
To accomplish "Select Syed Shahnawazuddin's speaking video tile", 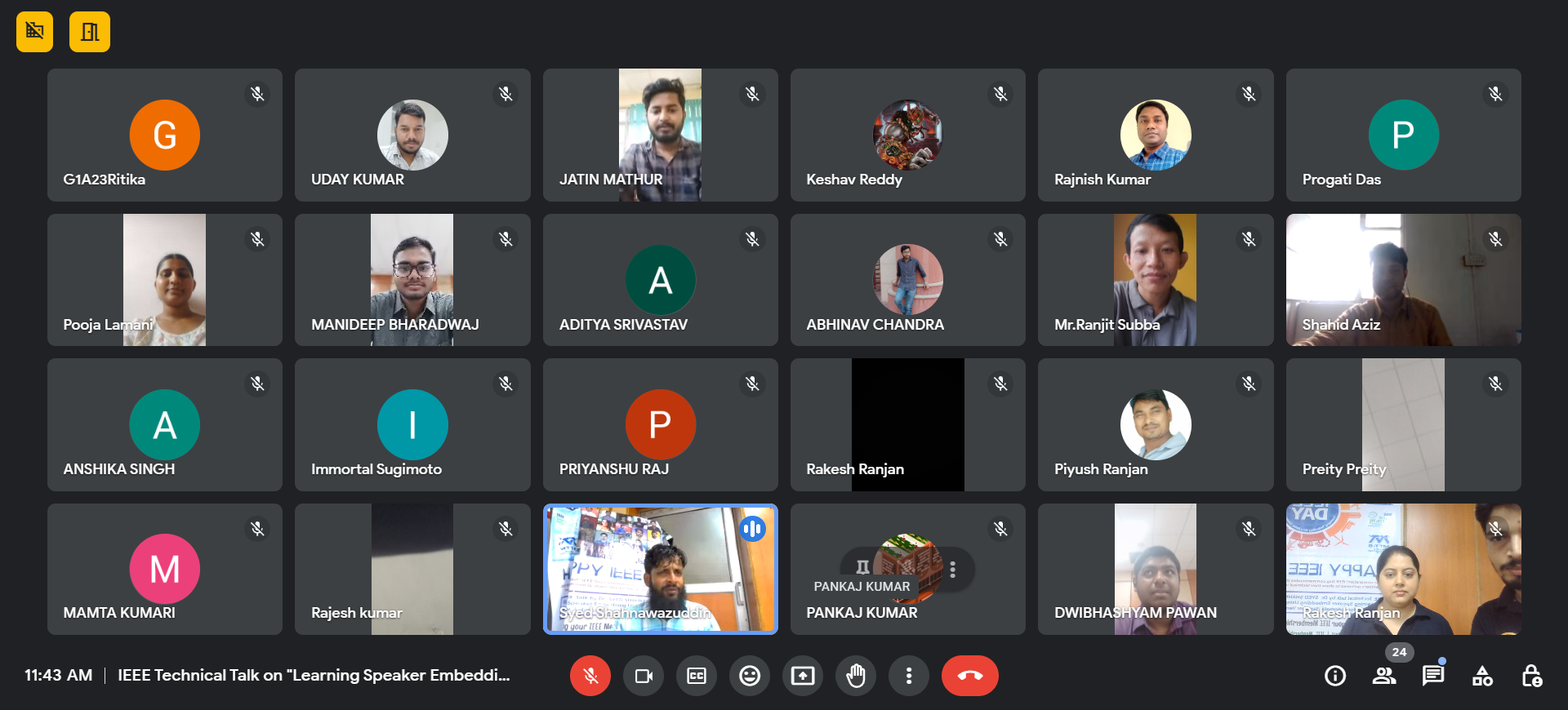I will pos(660,569).
